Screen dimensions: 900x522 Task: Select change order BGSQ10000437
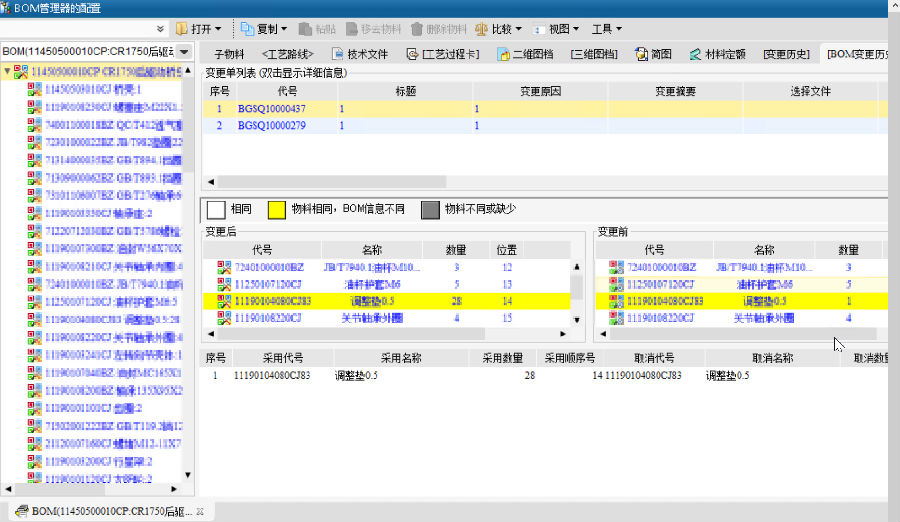tap(271, 109)
